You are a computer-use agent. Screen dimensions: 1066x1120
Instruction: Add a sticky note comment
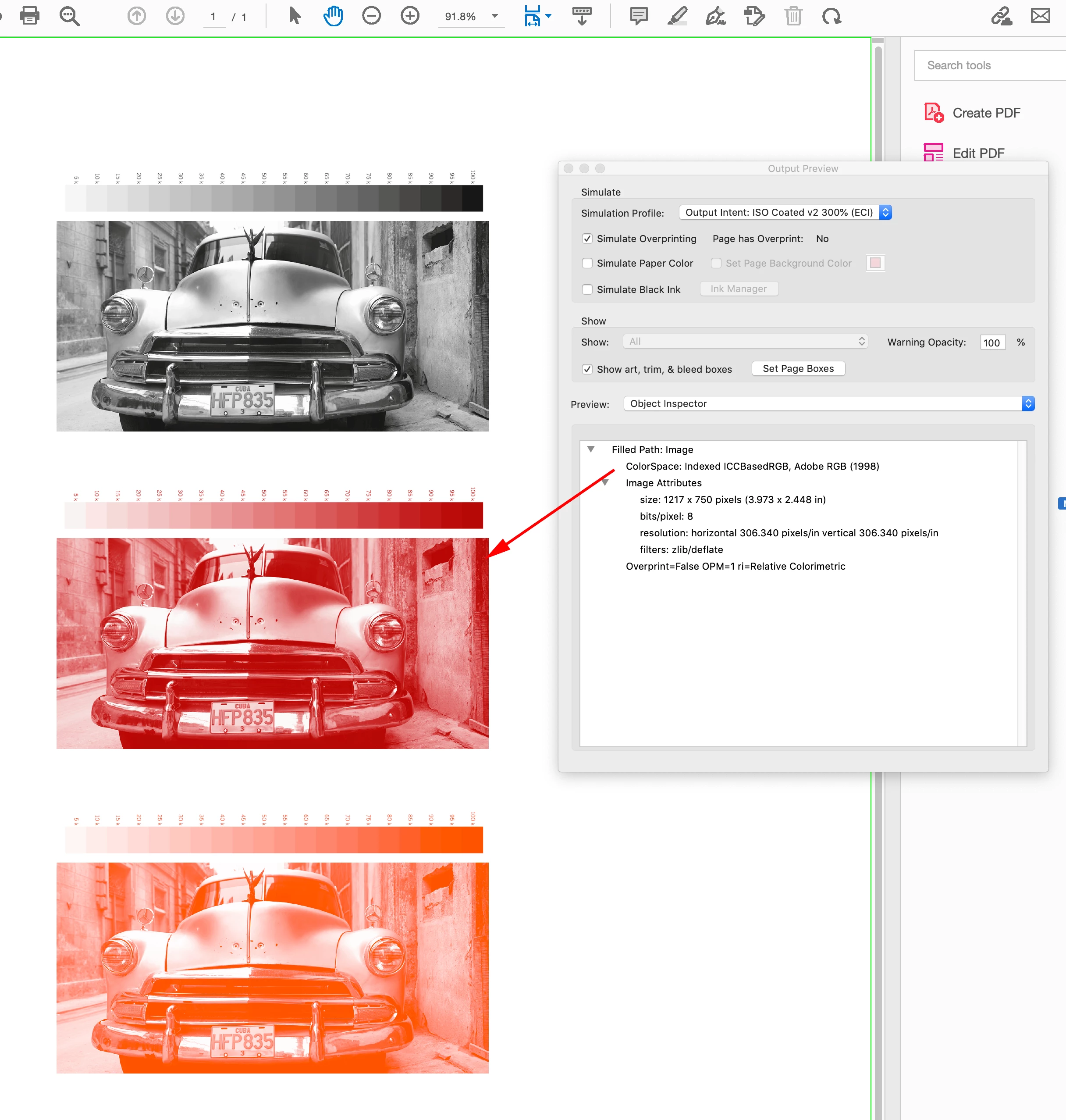(639, 16)
